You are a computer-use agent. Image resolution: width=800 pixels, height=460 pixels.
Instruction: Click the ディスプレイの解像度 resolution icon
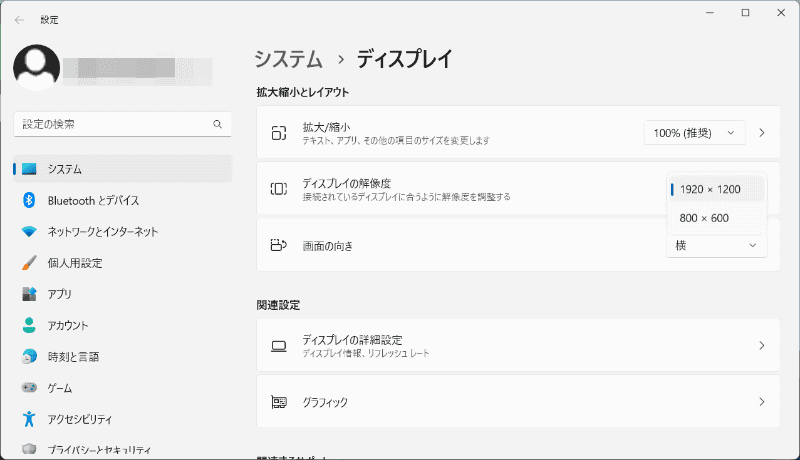pos(279,189)
